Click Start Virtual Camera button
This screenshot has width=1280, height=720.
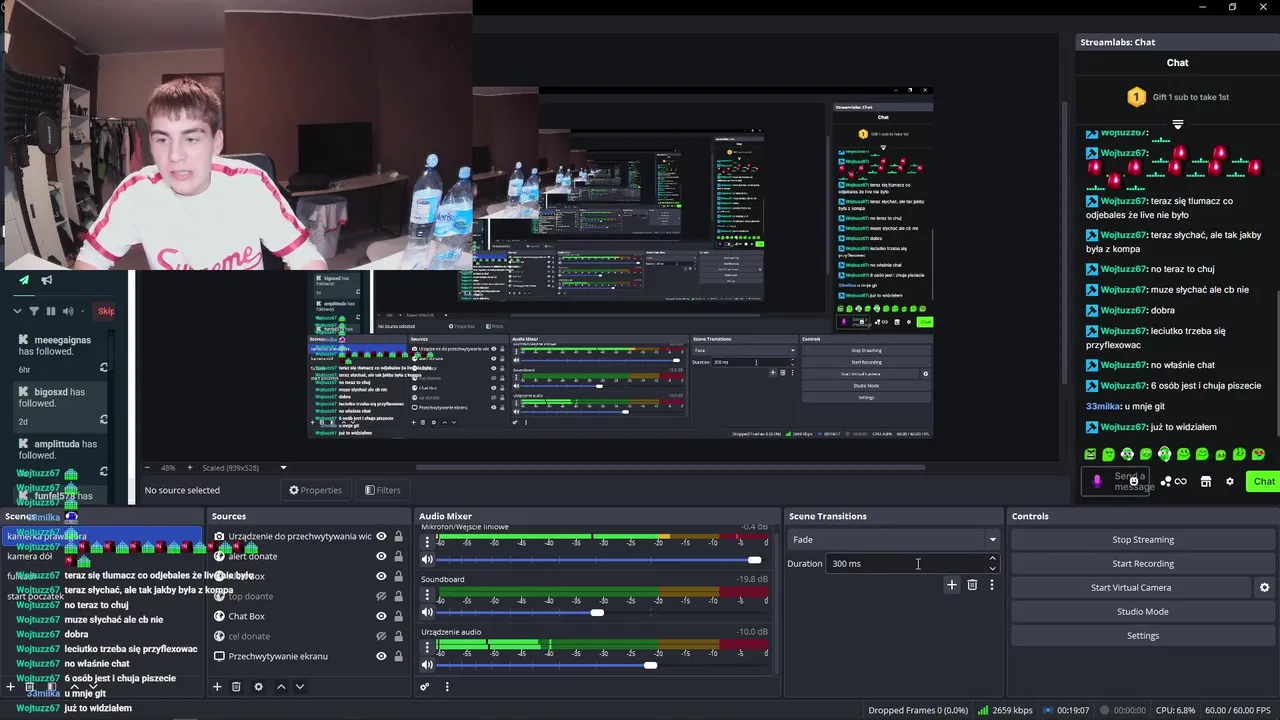pyautogui.click(x=1131, y=588)
